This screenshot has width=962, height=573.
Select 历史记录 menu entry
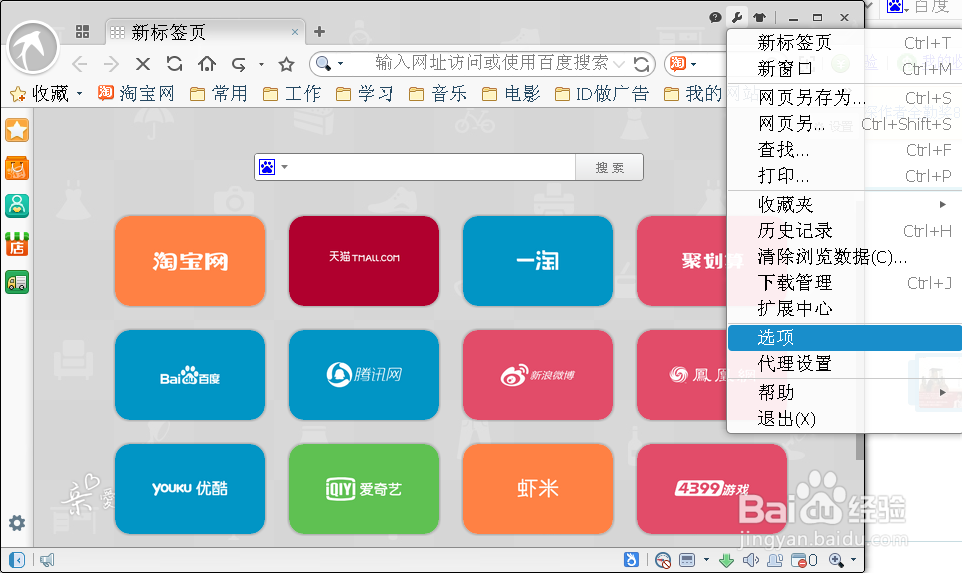(x=844, y=231)
